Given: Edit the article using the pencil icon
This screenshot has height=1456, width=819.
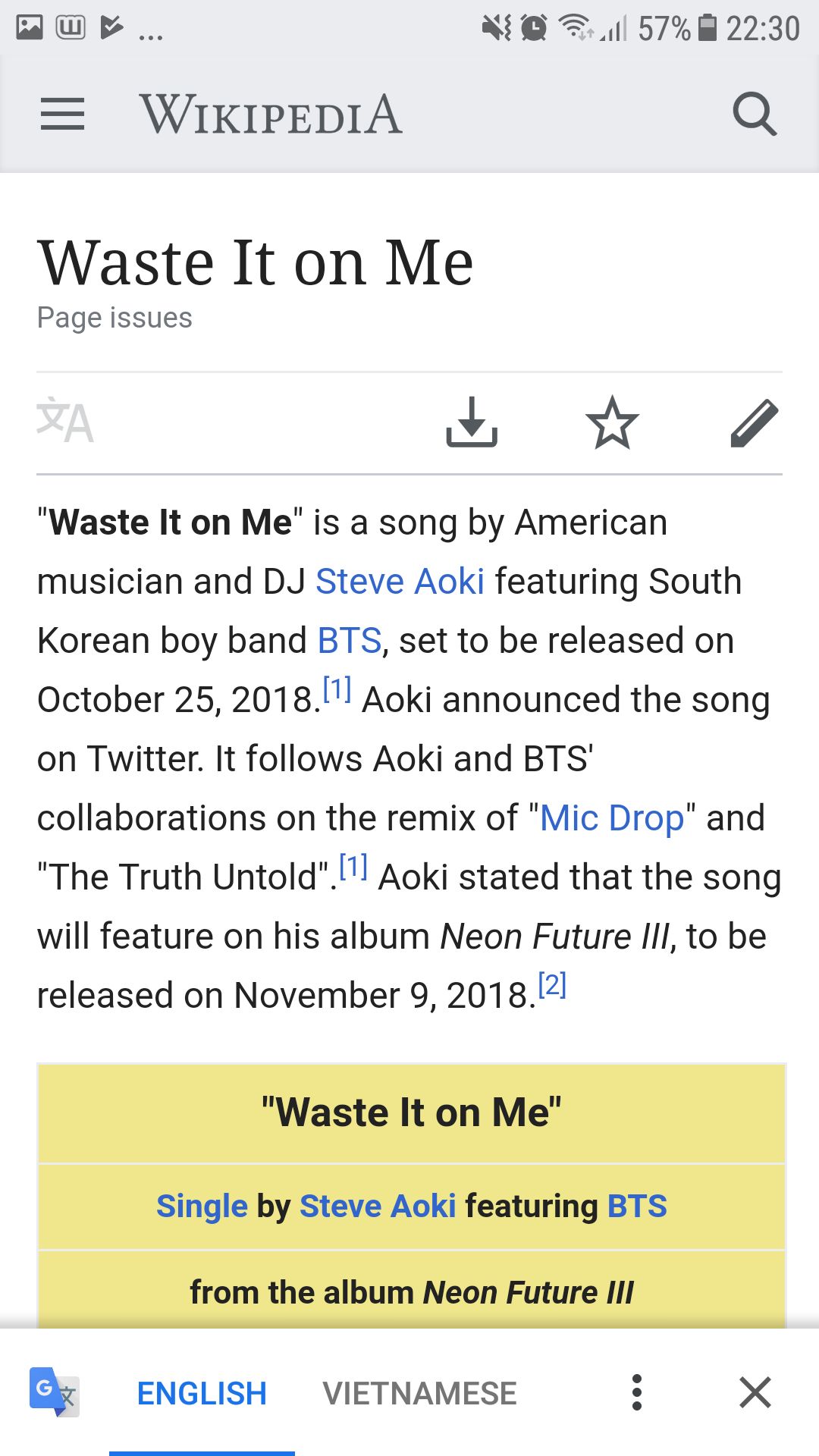Looking at the screenshot, I should [754, 422].
